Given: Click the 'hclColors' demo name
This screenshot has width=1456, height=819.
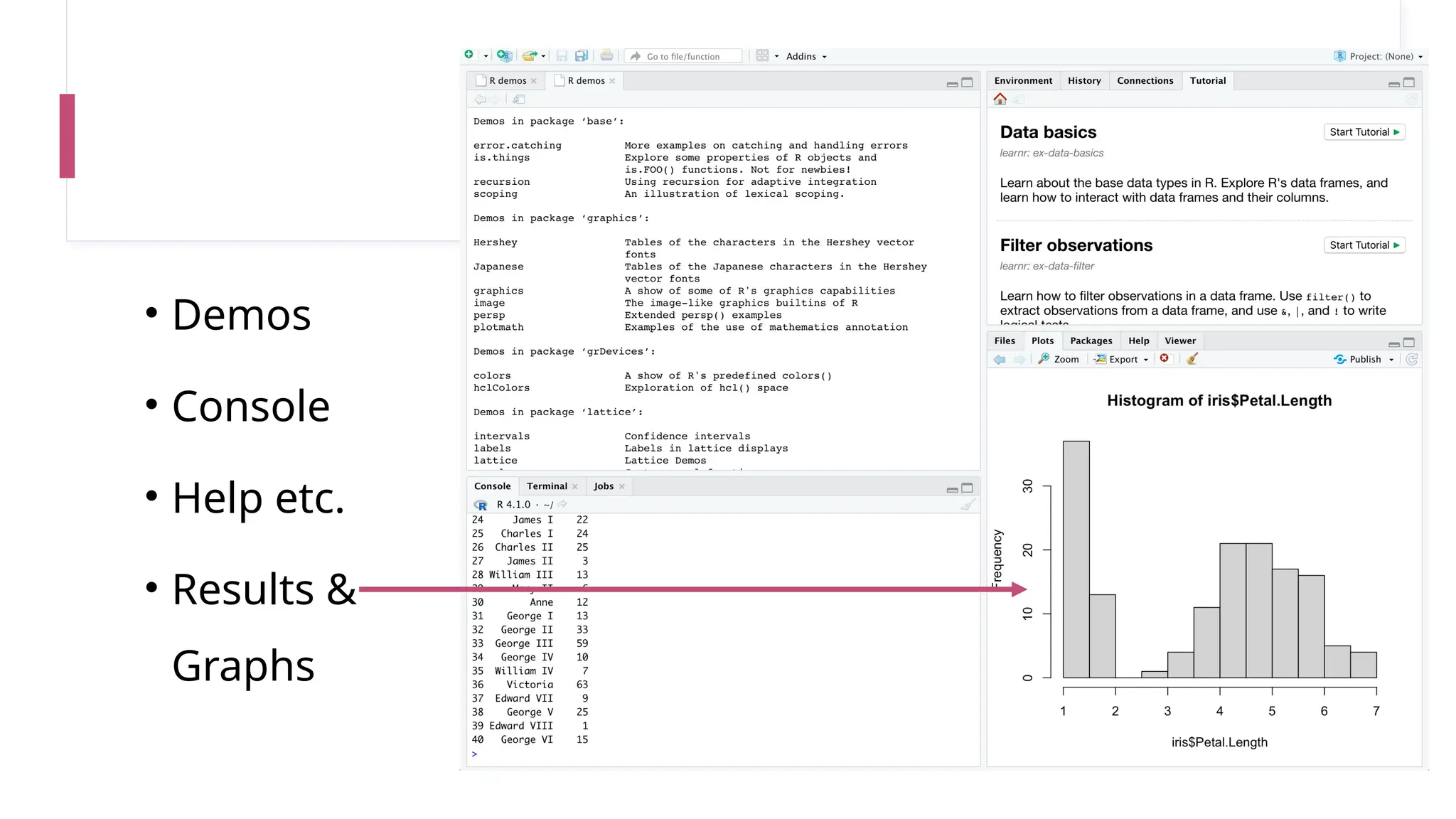Looking at the screenshot, I should [x=501, y=388].
